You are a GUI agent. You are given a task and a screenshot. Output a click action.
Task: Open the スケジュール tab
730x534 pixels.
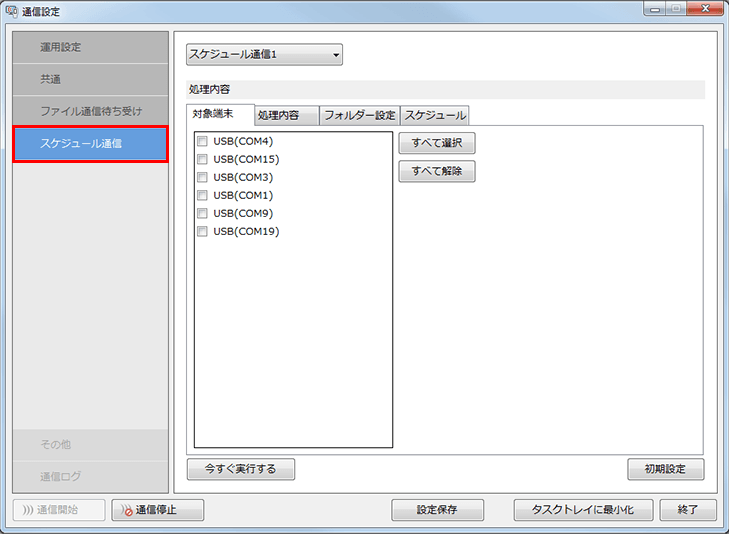click(x=434, y=115)
